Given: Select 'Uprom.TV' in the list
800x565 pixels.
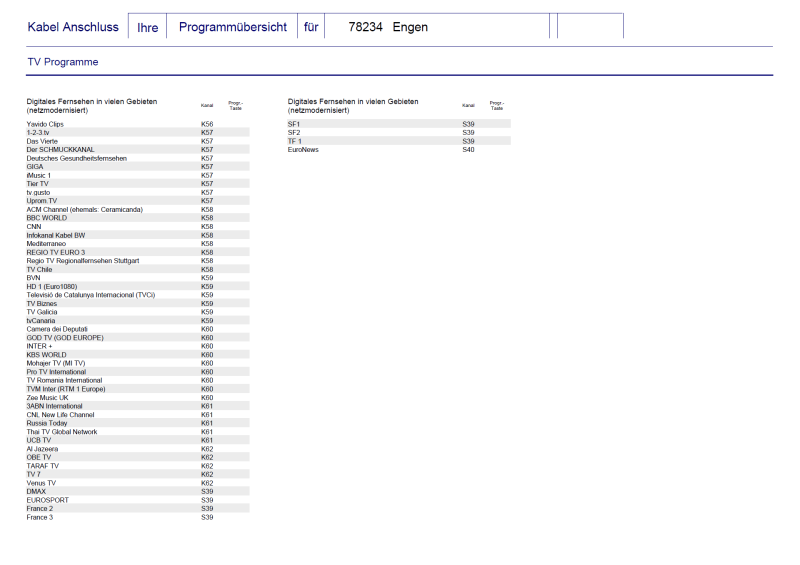Looking at the screenshot, I should click(x=138, y=201).
